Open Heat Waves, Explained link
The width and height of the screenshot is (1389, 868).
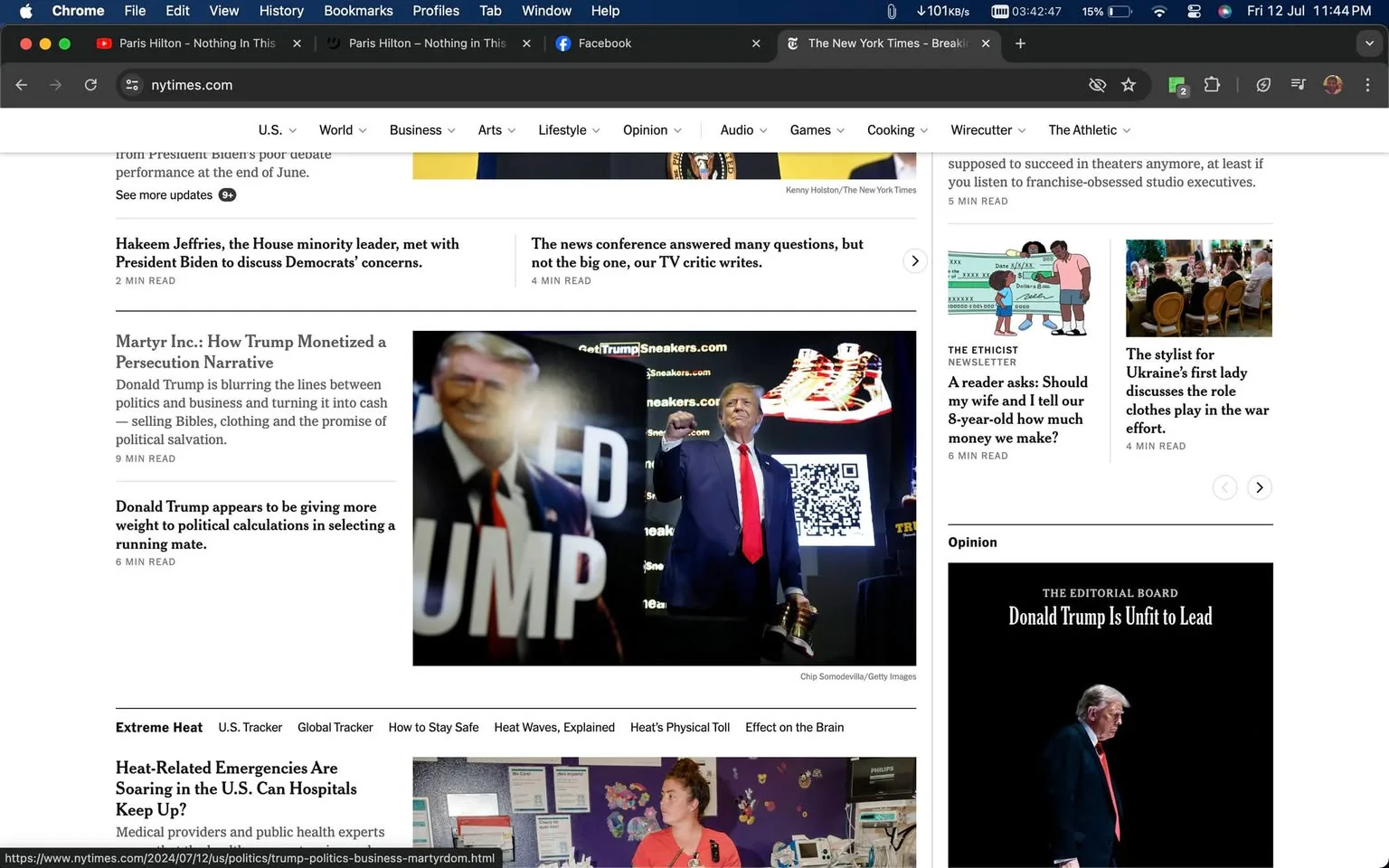pyautogui.click(x=554, y=728)
